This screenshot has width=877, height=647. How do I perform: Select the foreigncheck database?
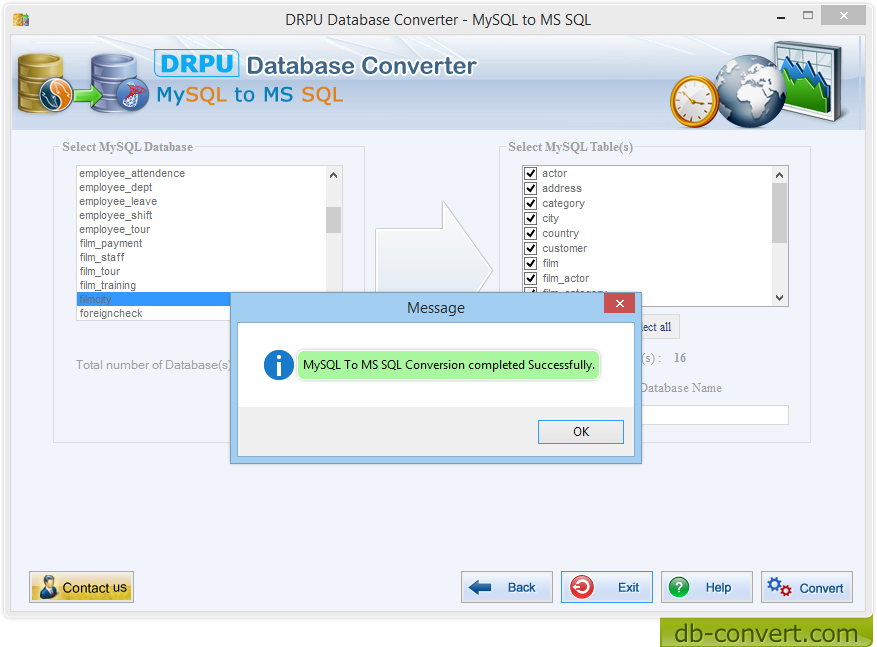click(x=154, y=313)
